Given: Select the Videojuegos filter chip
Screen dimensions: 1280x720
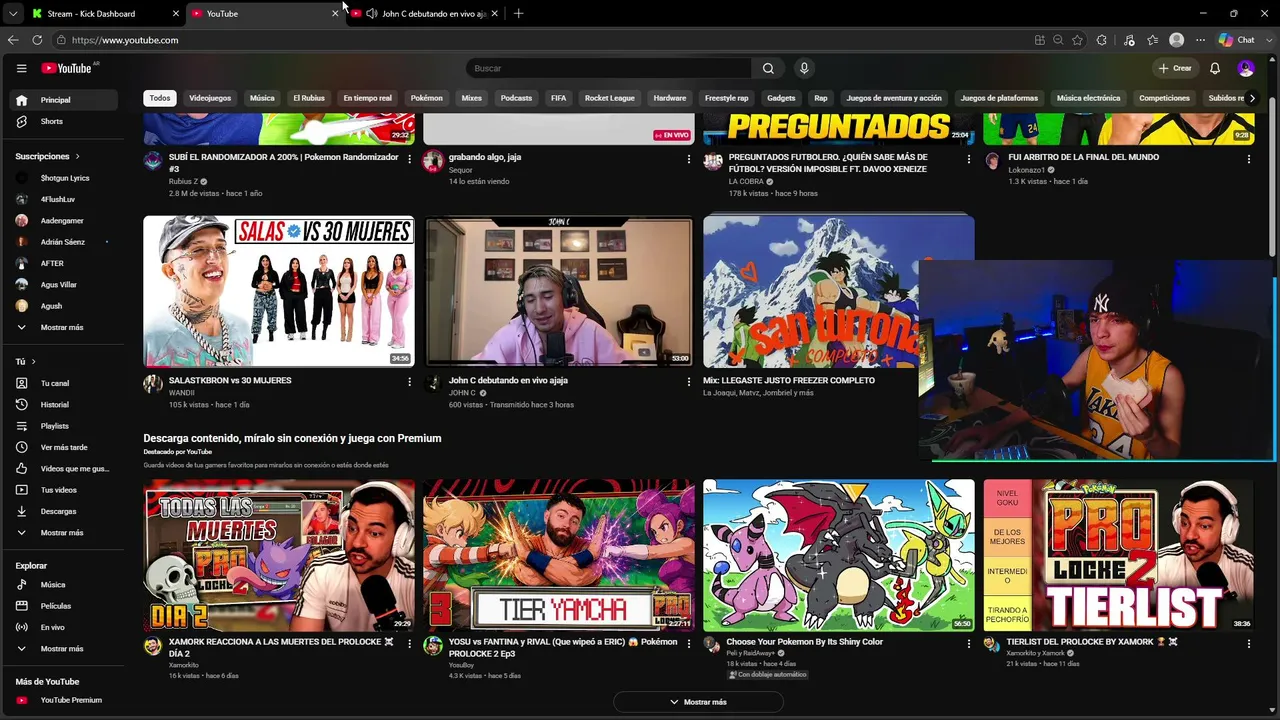Looking at the screenshot, I should click(x=210, y=98).
